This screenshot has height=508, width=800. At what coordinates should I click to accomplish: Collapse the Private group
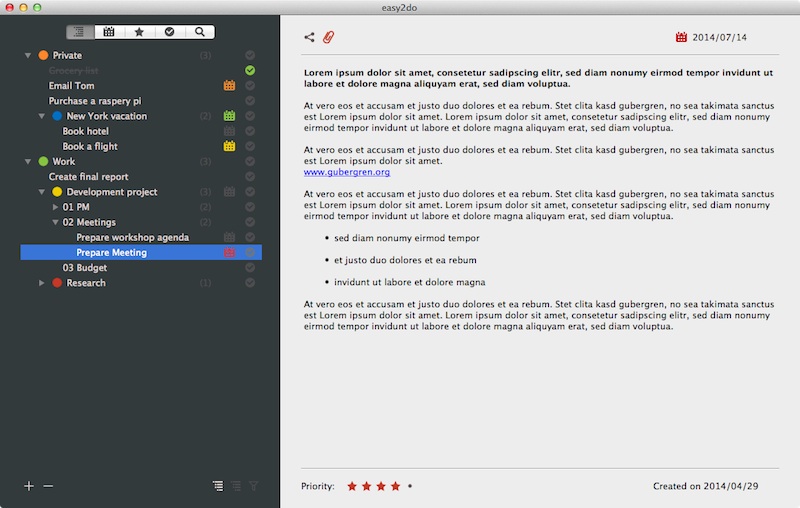28,55
